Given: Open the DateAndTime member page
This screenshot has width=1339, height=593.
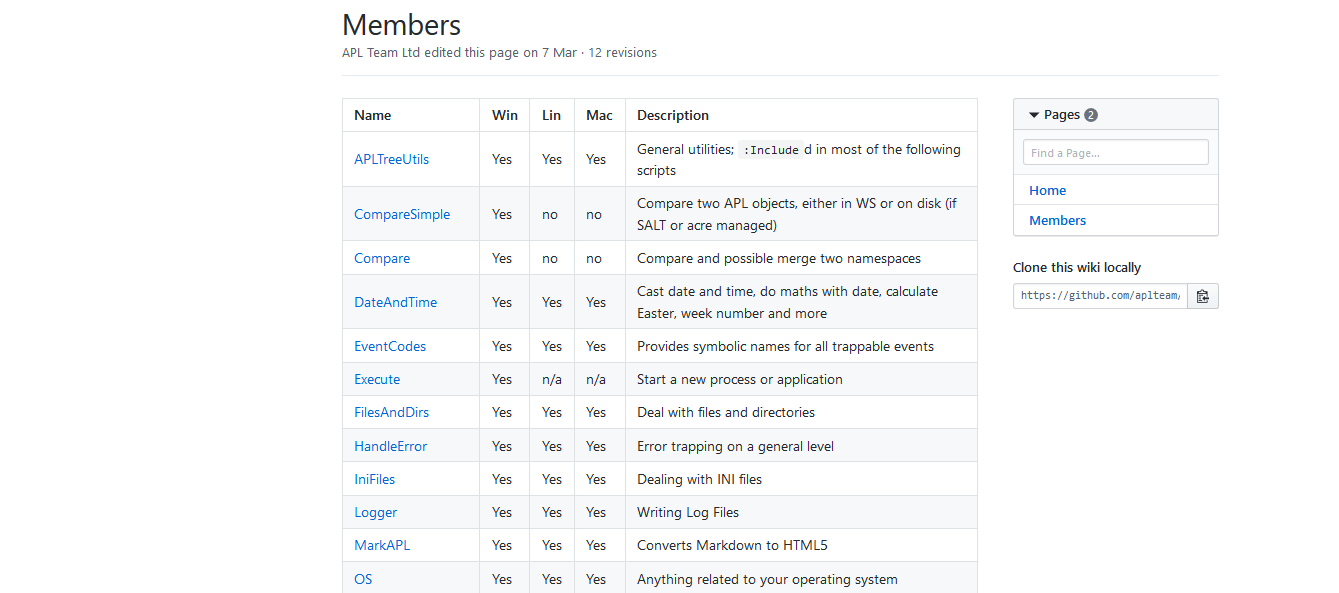Looking at the screenshot, I should point(395,302).
